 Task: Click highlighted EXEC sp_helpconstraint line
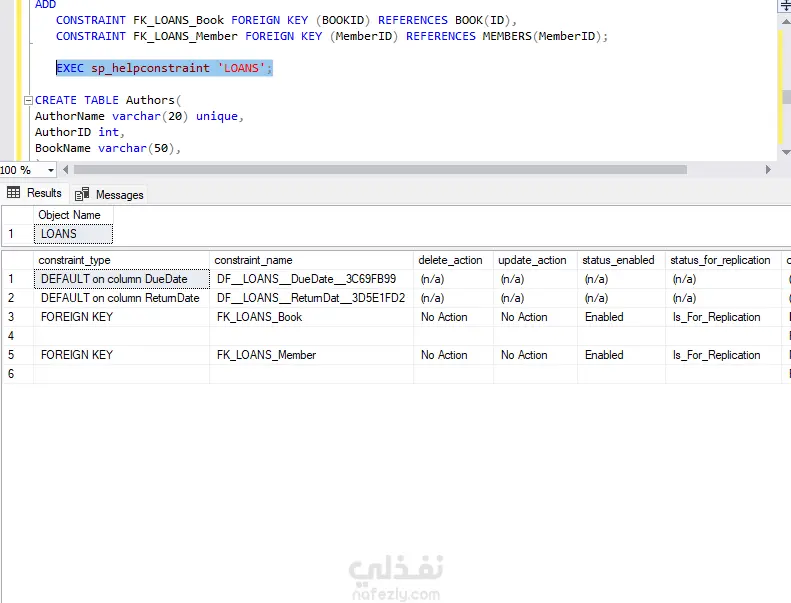coord(164,68)
